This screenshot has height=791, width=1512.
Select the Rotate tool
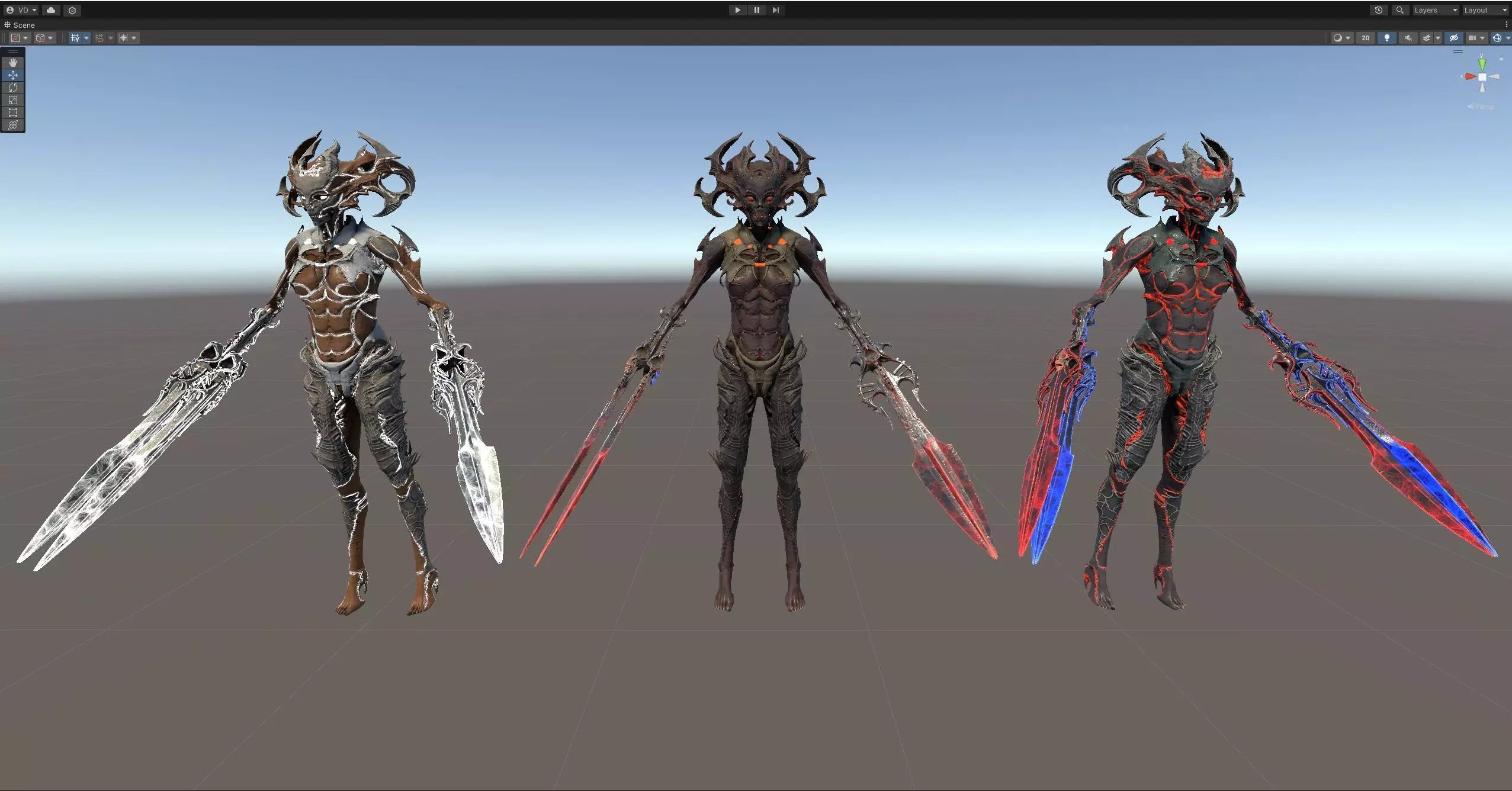[x=13, y=88]
